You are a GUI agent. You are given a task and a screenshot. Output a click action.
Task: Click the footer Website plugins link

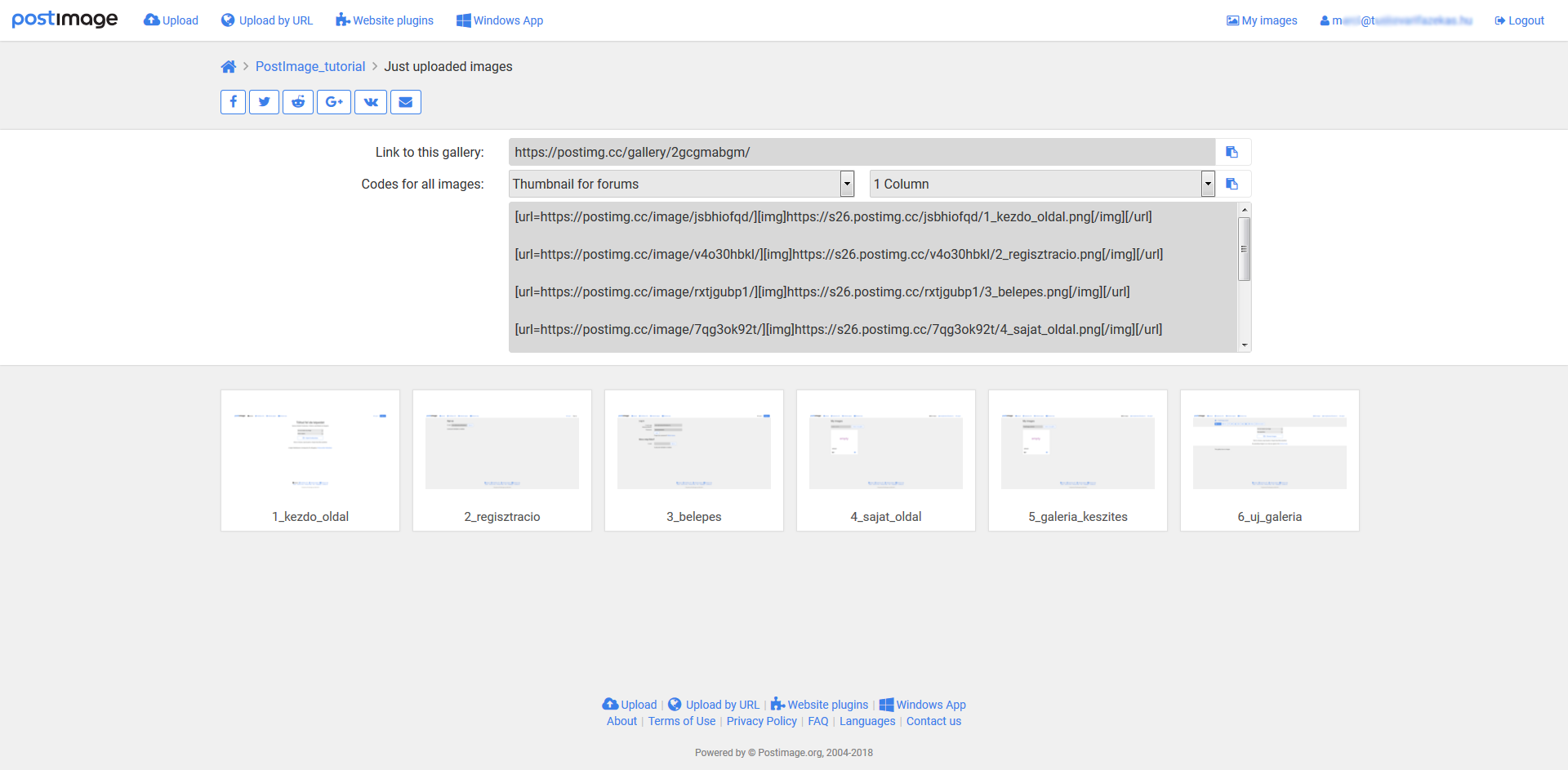click(x=819, y=705)
